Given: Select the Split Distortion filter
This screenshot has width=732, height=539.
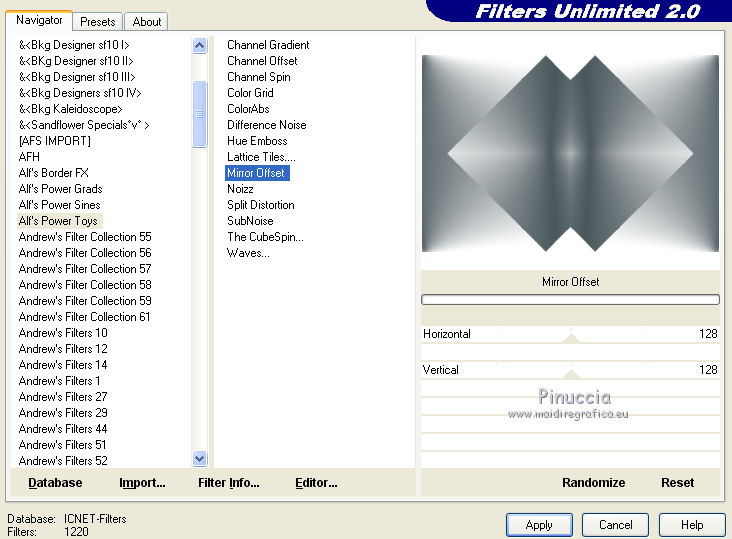Looking at the screenshot, I should click(x=260, y=204).
